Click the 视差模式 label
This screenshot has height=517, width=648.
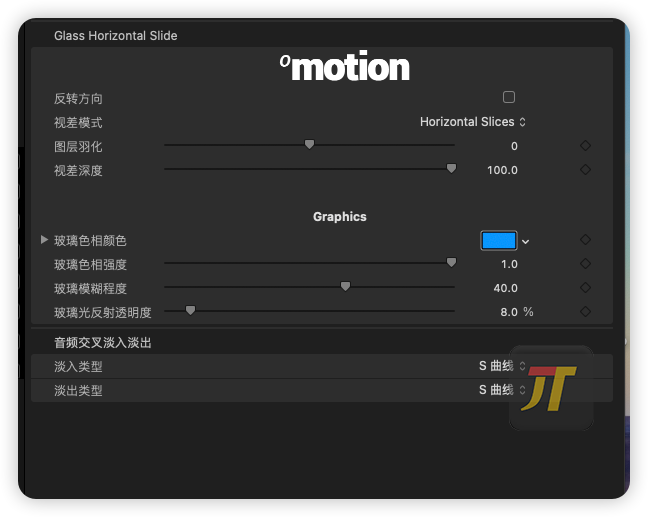click(x=78, y=123)
